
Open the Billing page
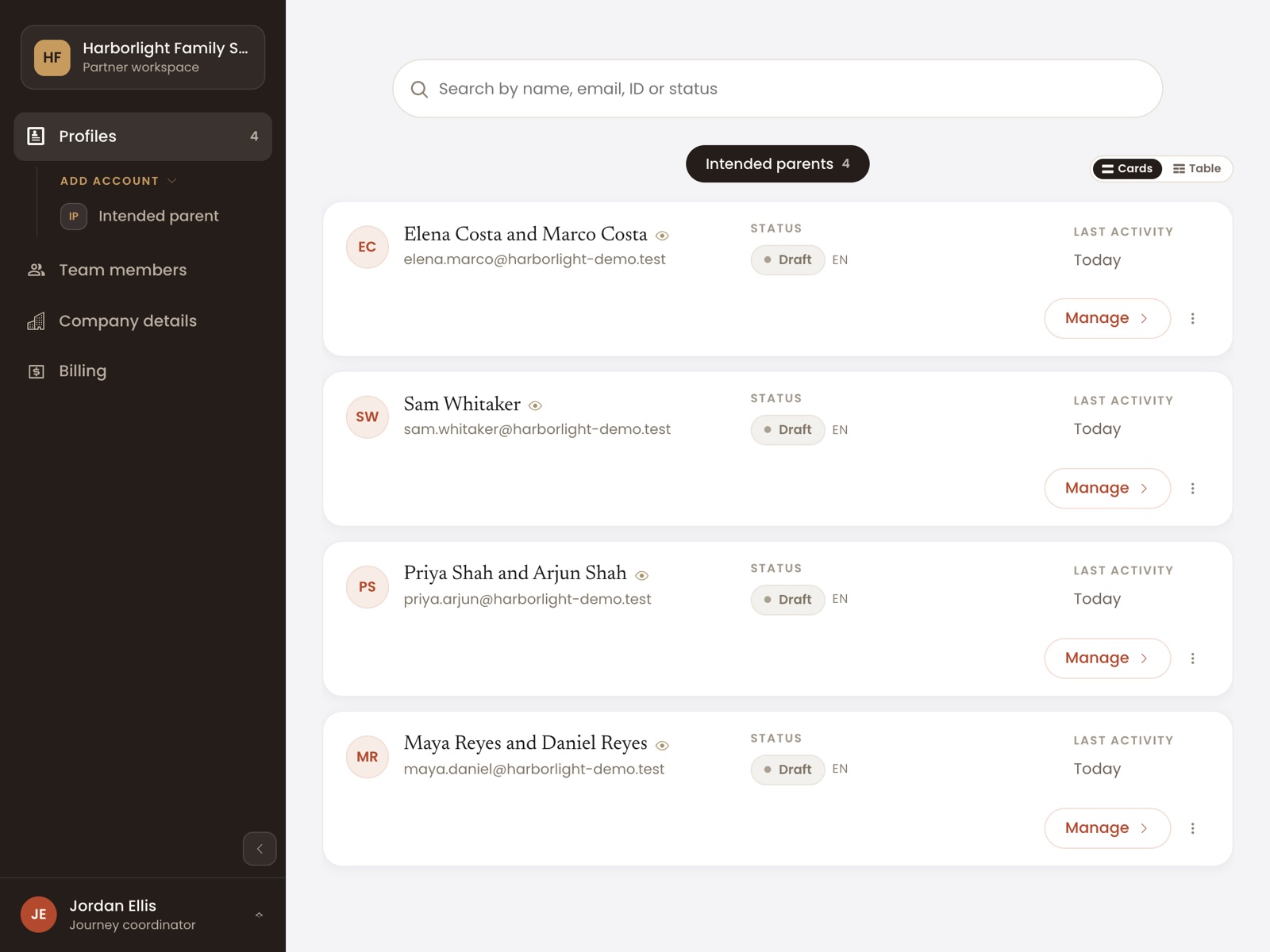point(143,371)
